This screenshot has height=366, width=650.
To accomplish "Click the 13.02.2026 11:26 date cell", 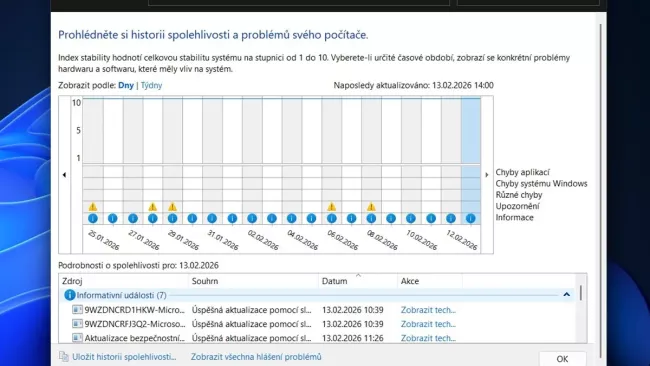I will point(353,338).
